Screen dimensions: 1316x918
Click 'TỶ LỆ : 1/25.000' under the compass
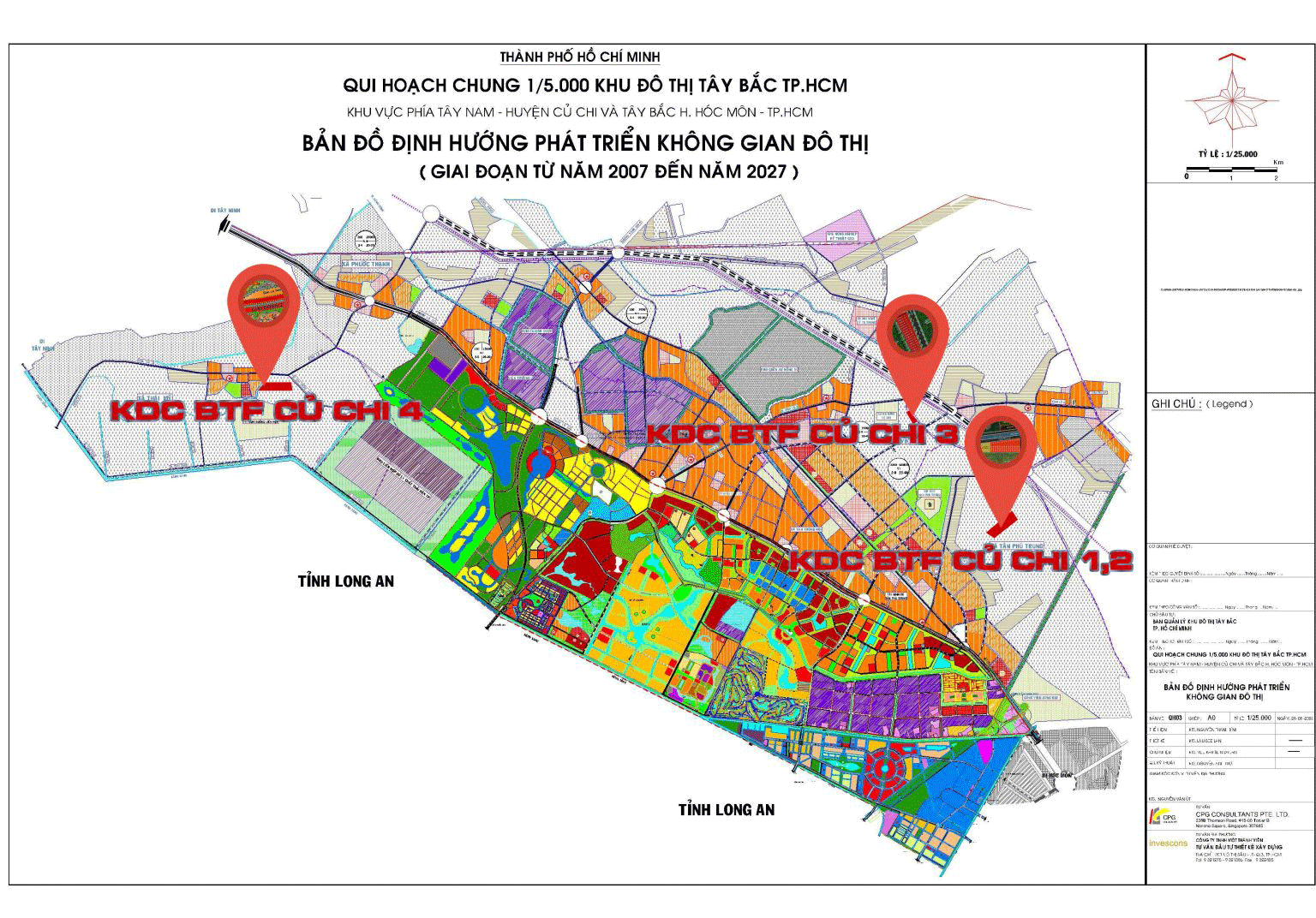point(1228,154)
